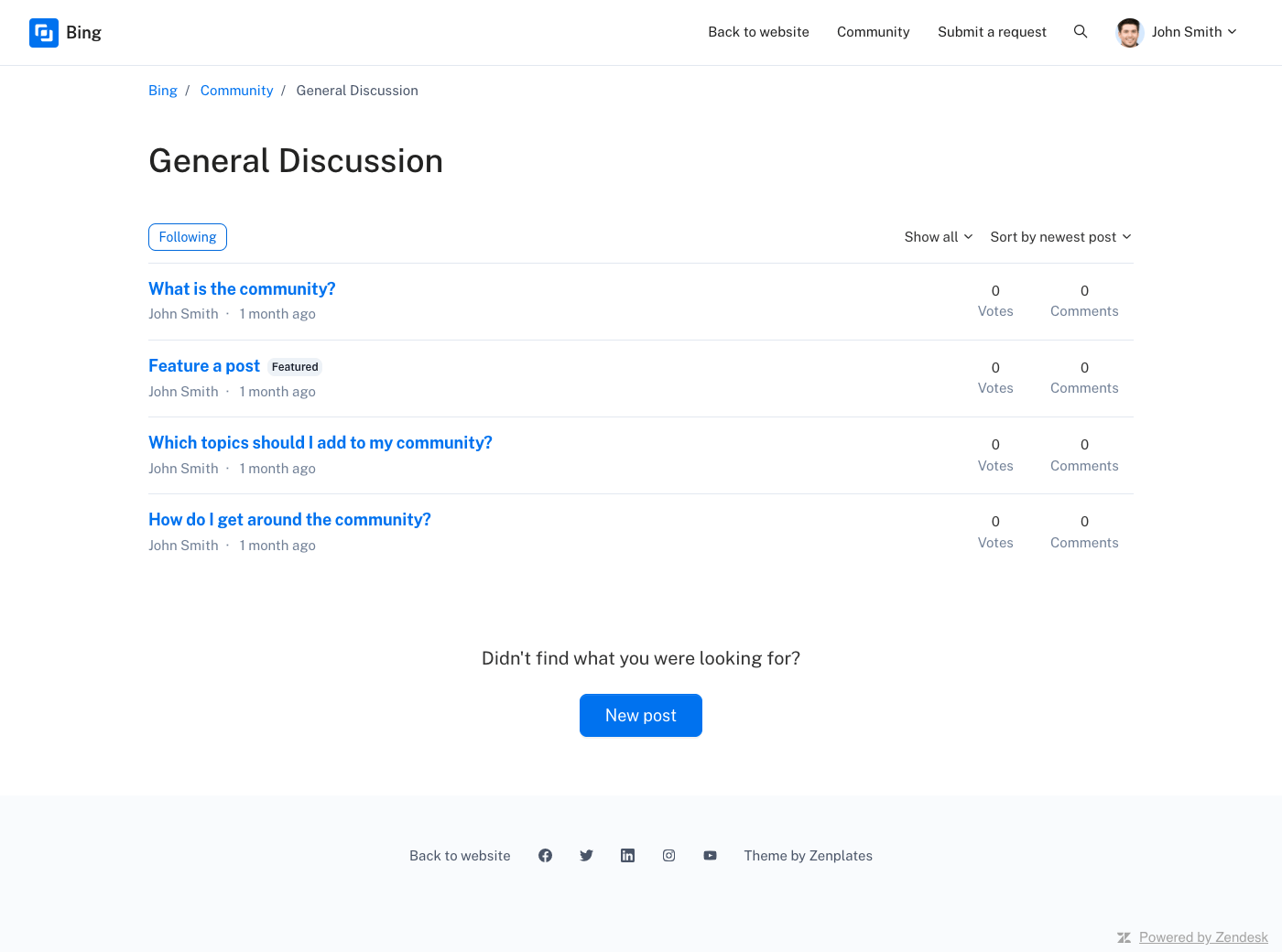Click the Bing logo icon
The image size is (1282, 952).
coord(44,33)
